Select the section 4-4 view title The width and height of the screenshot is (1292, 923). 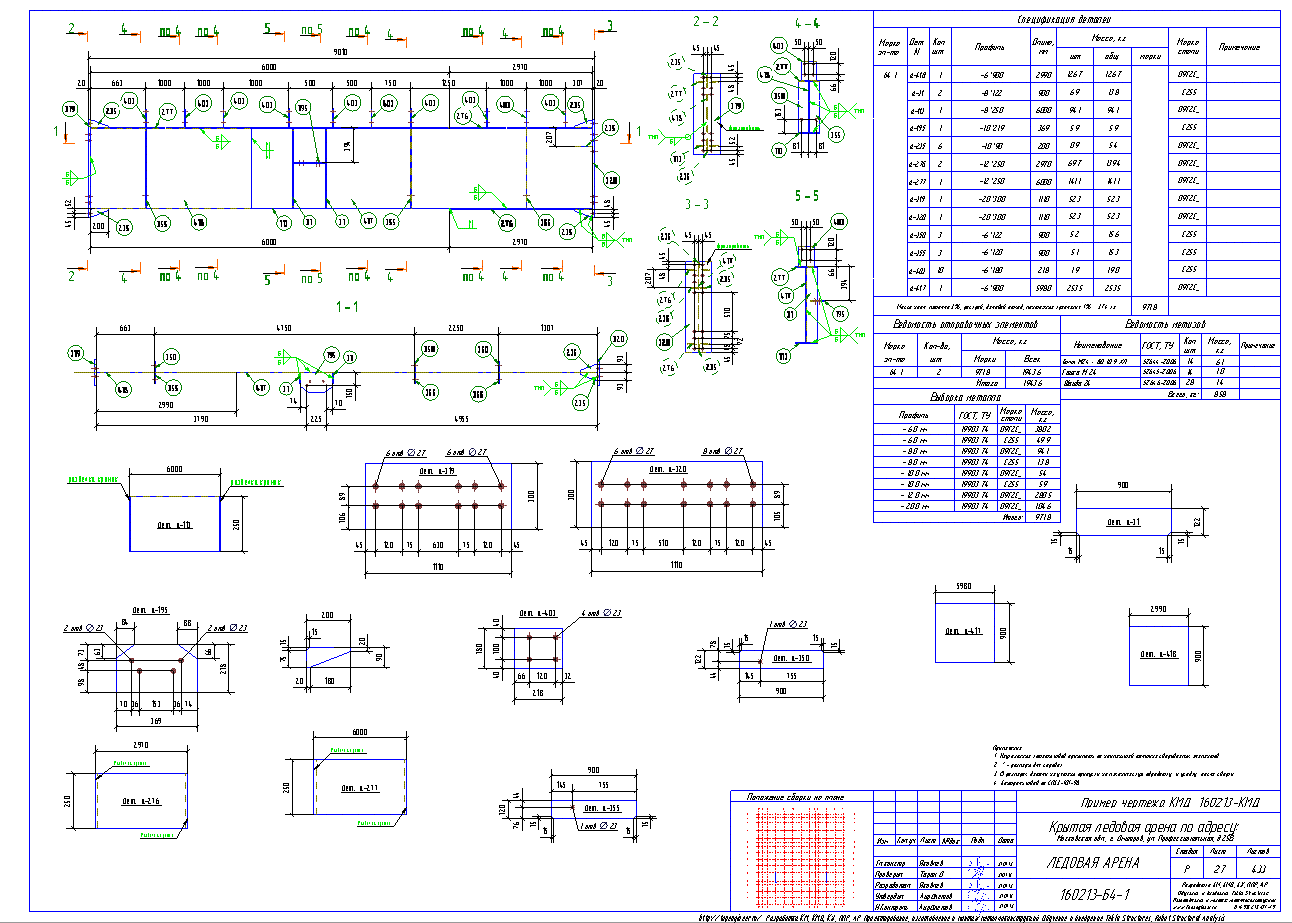point(807,20)
